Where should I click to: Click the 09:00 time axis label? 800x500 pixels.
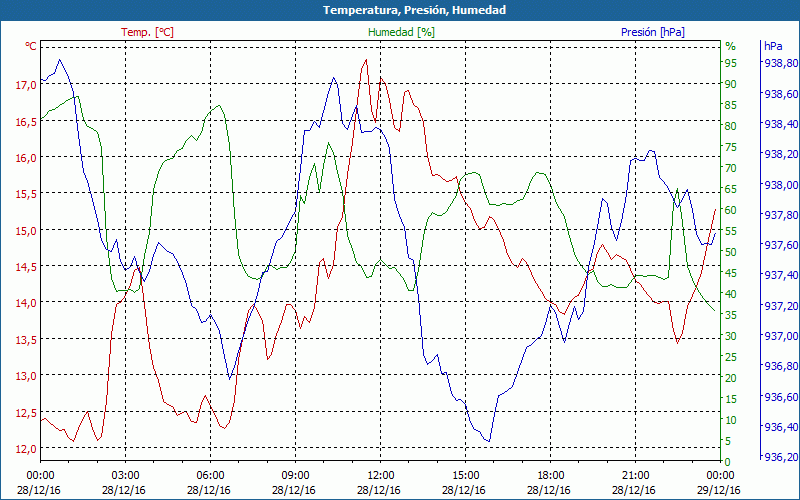(x=295, y=474)
